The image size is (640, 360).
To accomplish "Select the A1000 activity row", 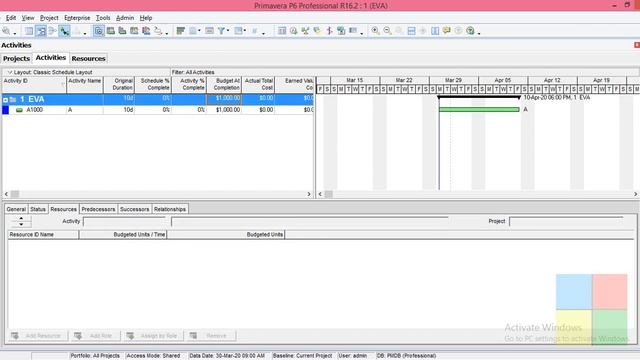I will pos(158,110).
